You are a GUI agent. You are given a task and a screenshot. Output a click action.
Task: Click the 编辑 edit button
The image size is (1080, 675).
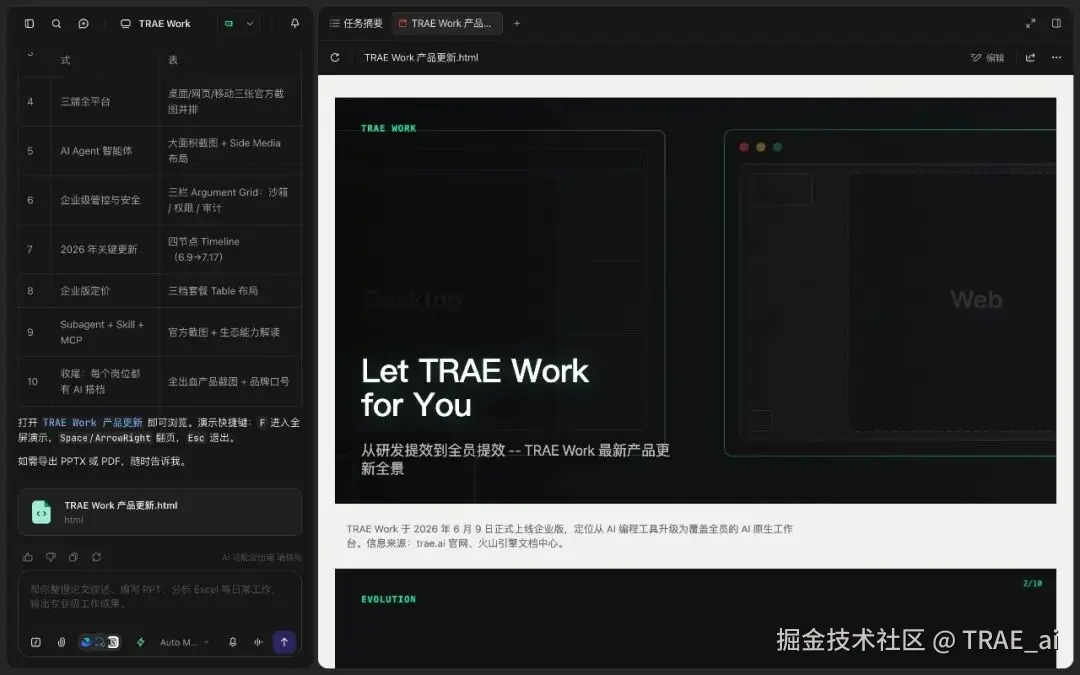pyautogui.click(x=988, y=58)
